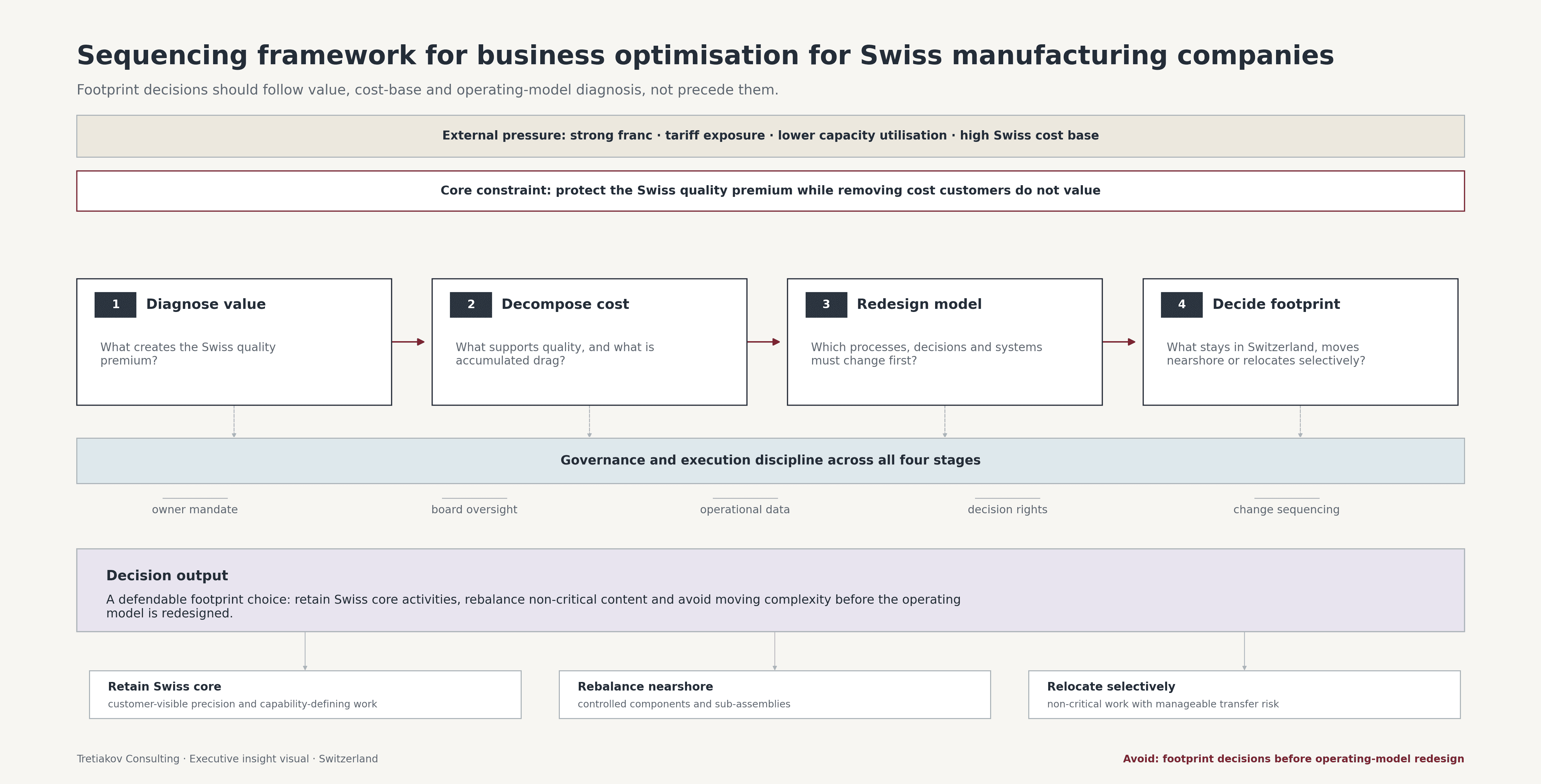This screenshot has width=1541, height=784.
Task: Click 'controlled components and sub-assemblies' text
Action: (x=684, y=704)
